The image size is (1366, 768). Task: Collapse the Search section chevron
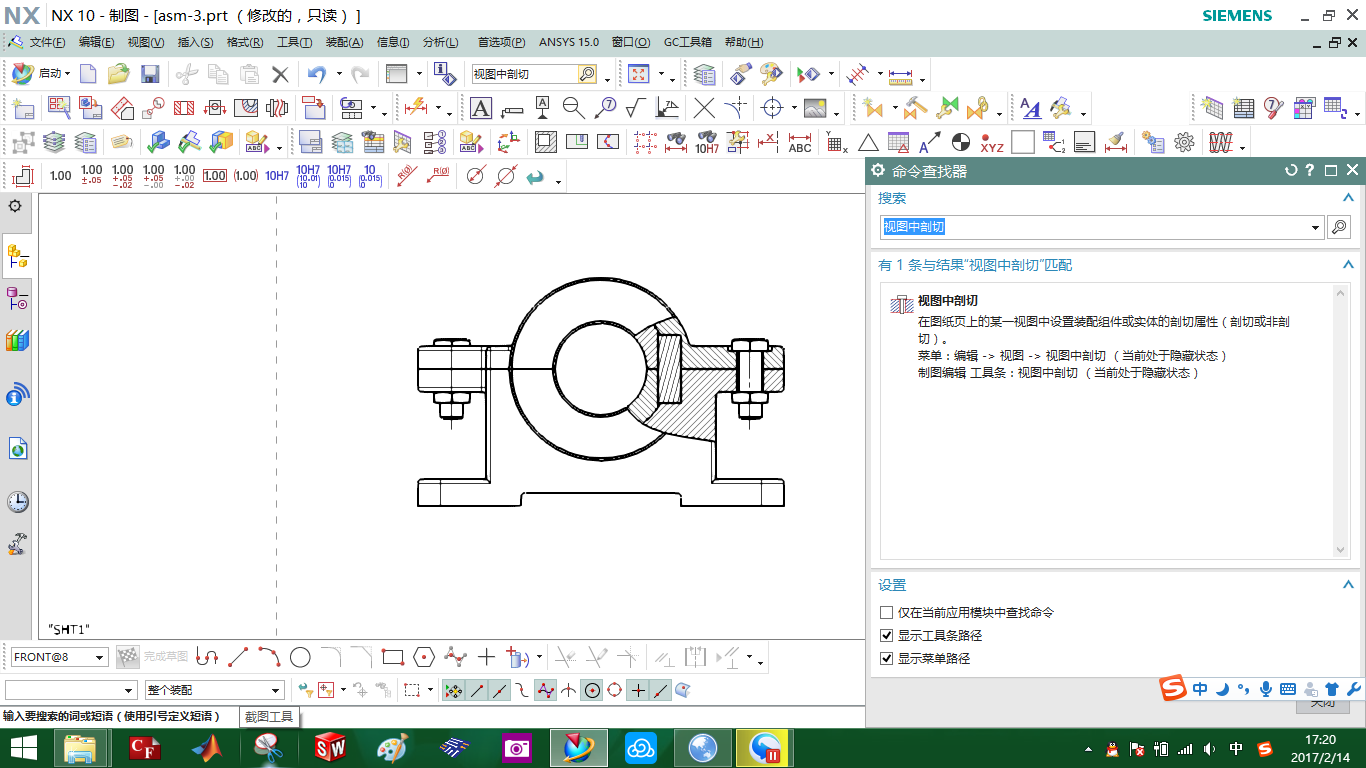(1348, 198)
